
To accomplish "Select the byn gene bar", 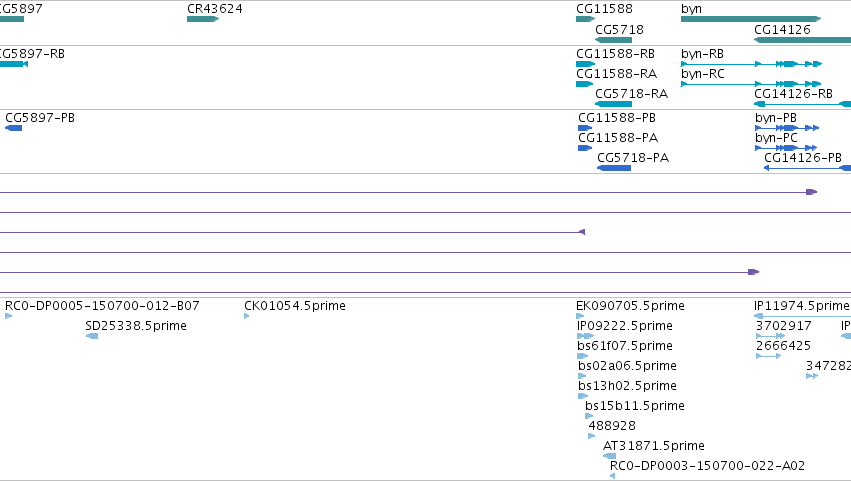I will pyautogui.click(x=751, y=19).
